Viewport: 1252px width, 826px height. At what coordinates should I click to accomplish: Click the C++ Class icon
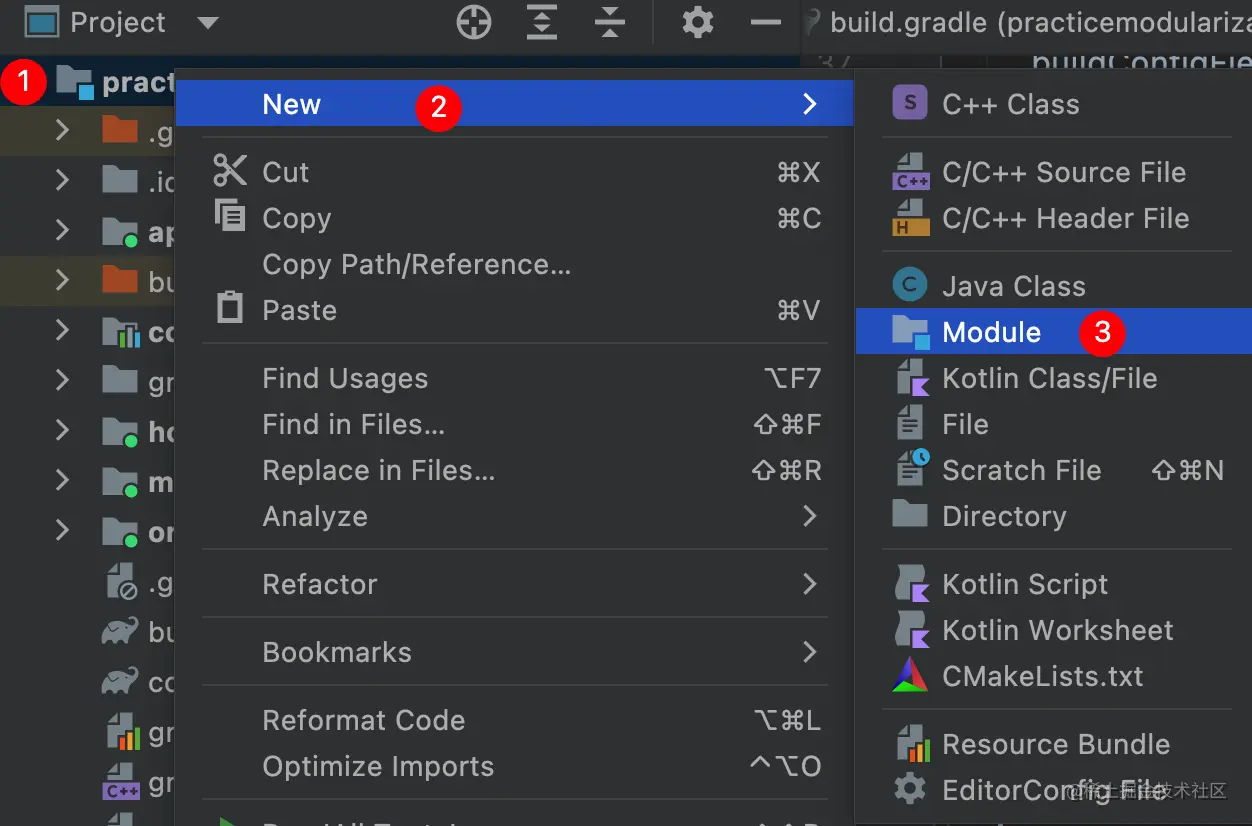909,103
